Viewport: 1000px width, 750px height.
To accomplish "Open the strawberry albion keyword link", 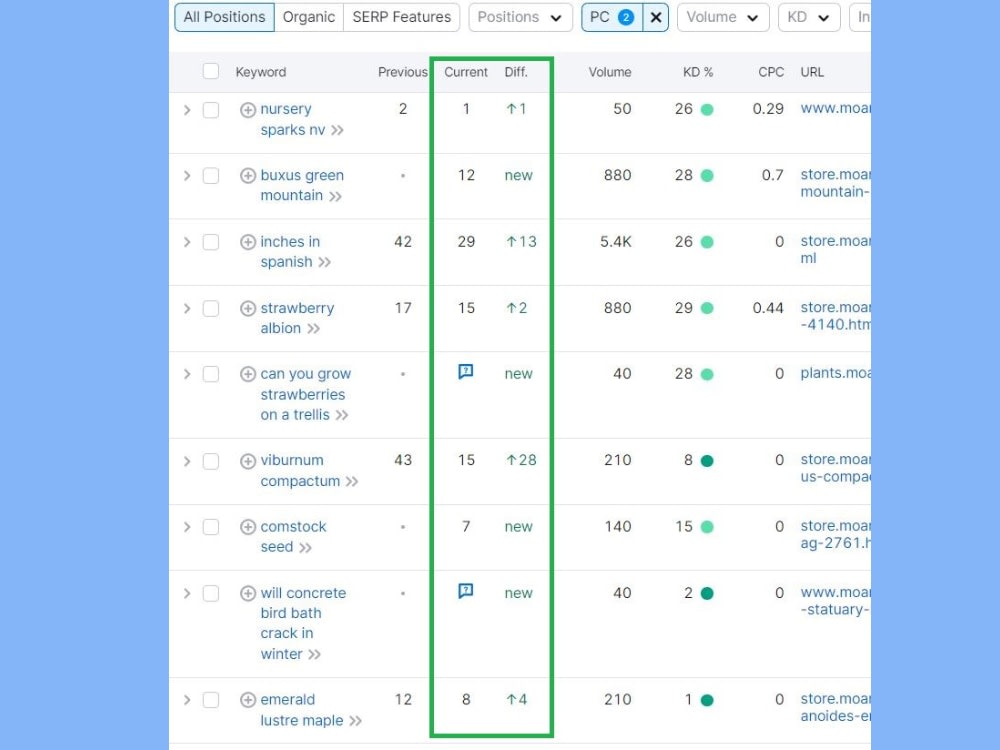I will pyautogui.click(x=297, y=318).
